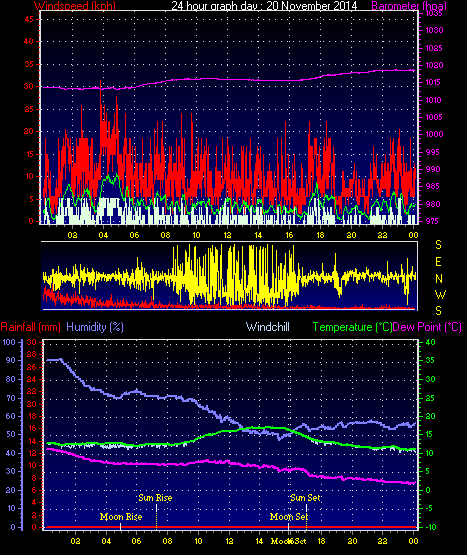Click humidity scale value 50

11,434
